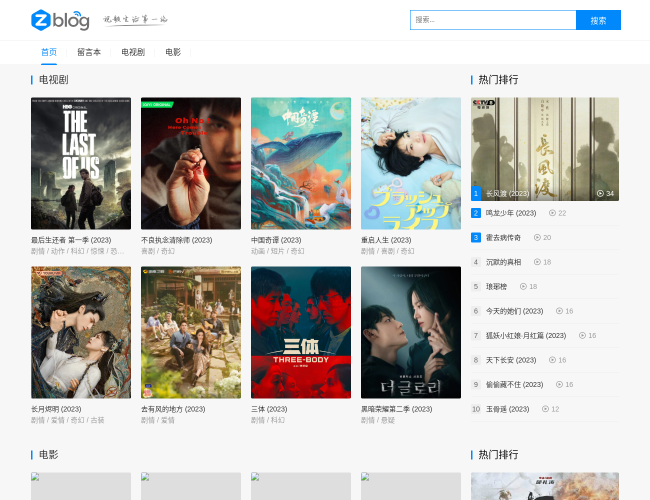The height and width of the screenshot is (500, 650).
Task: Click title 长月烬明 (2023)
Action: tap(56, 409)
